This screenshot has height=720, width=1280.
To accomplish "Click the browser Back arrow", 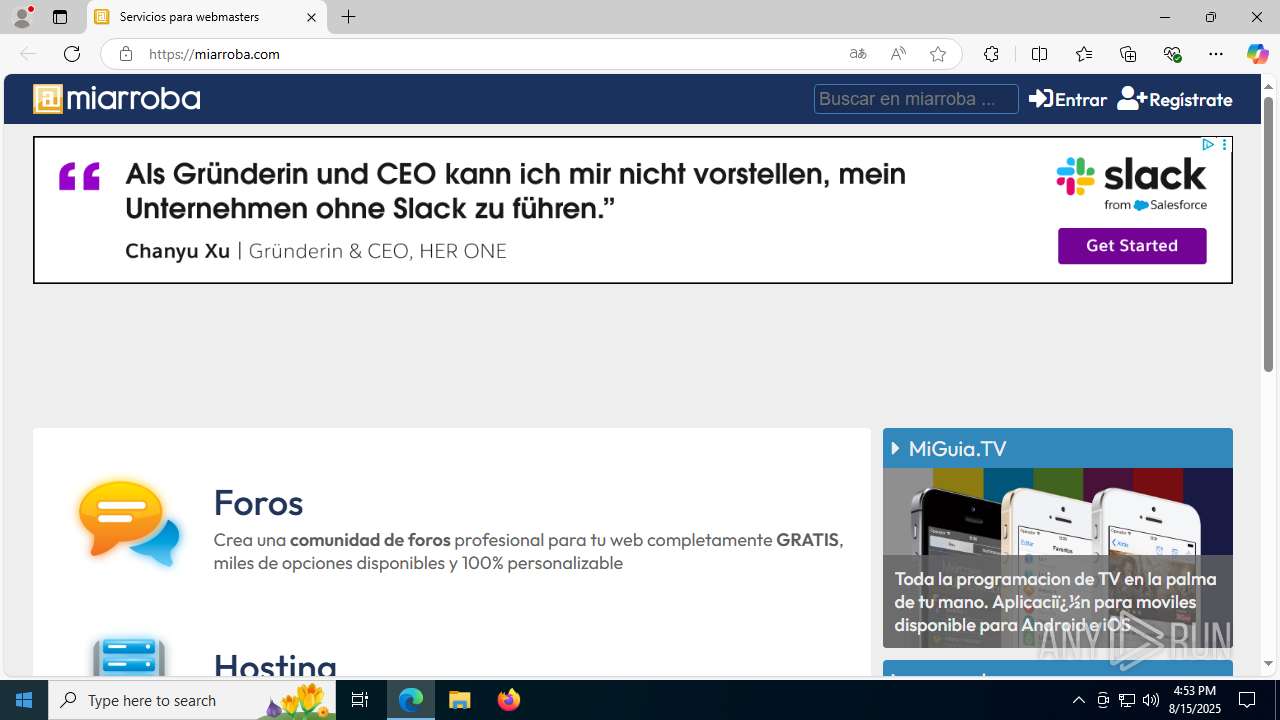I will 28,54.
